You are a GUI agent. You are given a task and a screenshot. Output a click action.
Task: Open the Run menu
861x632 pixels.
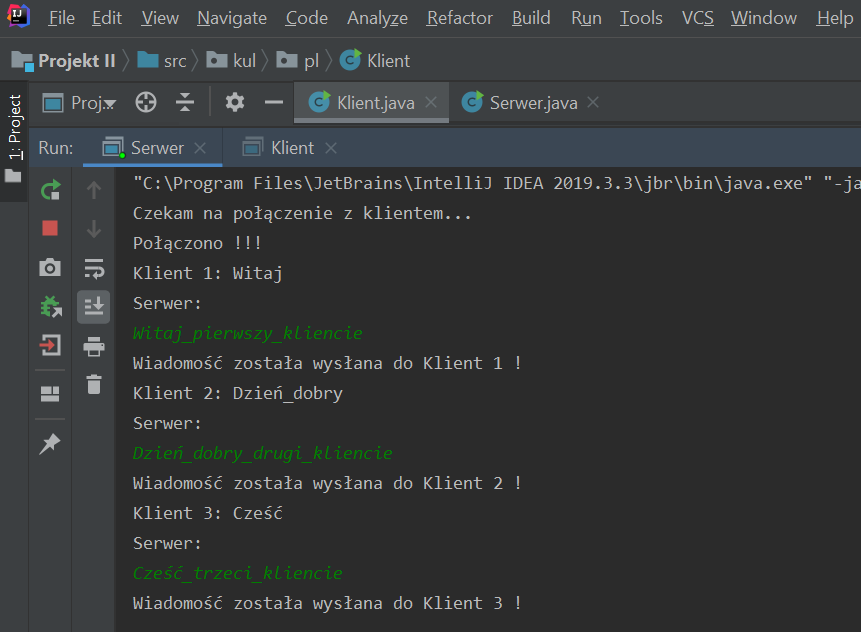586,18
